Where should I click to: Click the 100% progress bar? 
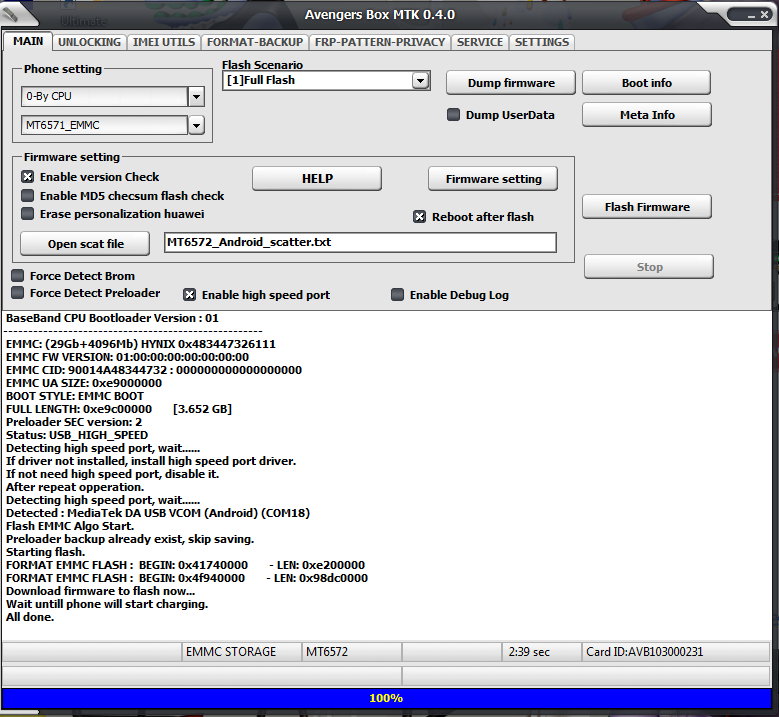click(386, 698)
